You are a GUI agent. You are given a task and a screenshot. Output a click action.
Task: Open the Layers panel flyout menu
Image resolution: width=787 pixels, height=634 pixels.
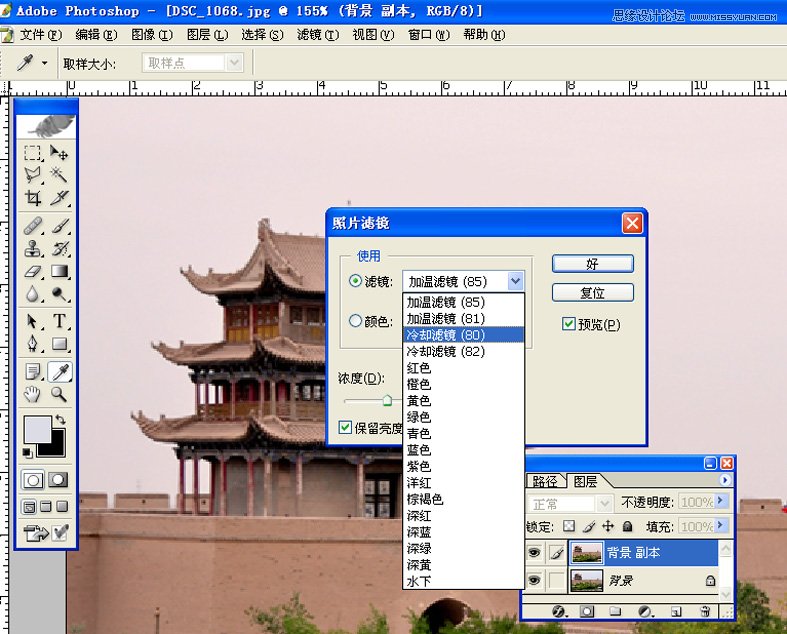724,480
